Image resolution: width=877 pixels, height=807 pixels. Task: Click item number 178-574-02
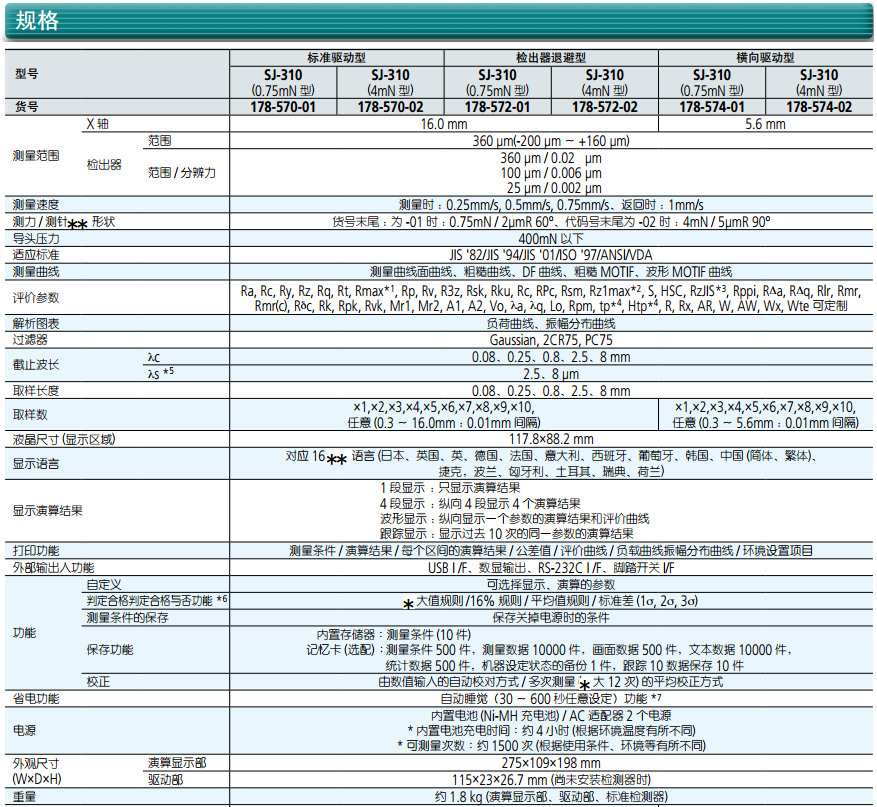[818, 107]
